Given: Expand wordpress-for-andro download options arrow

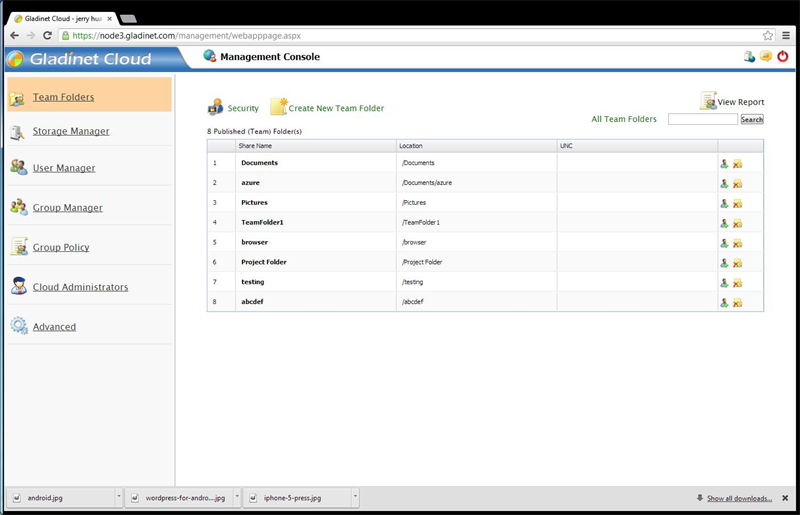Looking at the screenshot, I should point(237,497).
